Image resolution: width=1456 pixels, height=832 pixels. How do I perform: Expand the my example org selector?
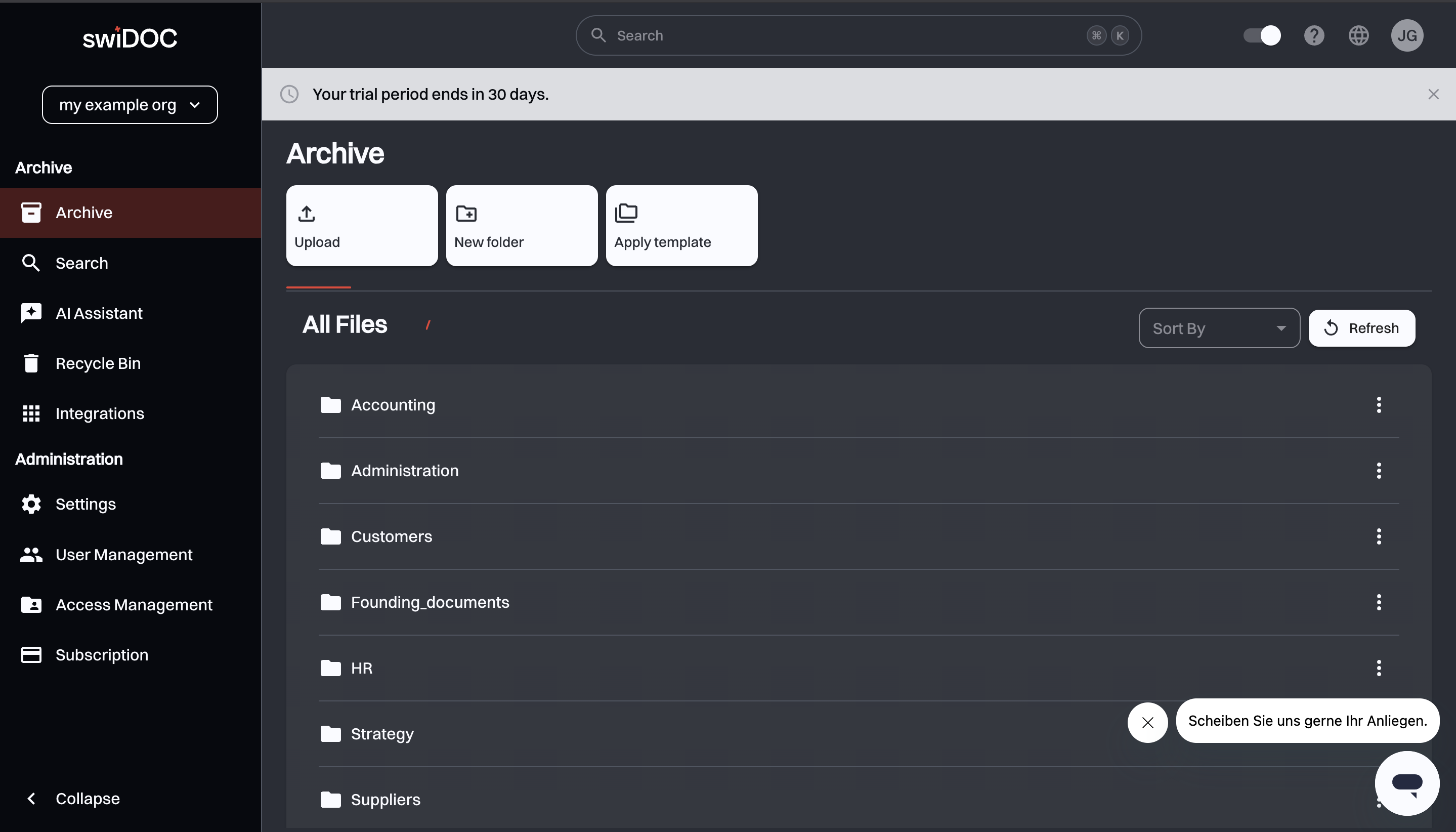[130, 105]
